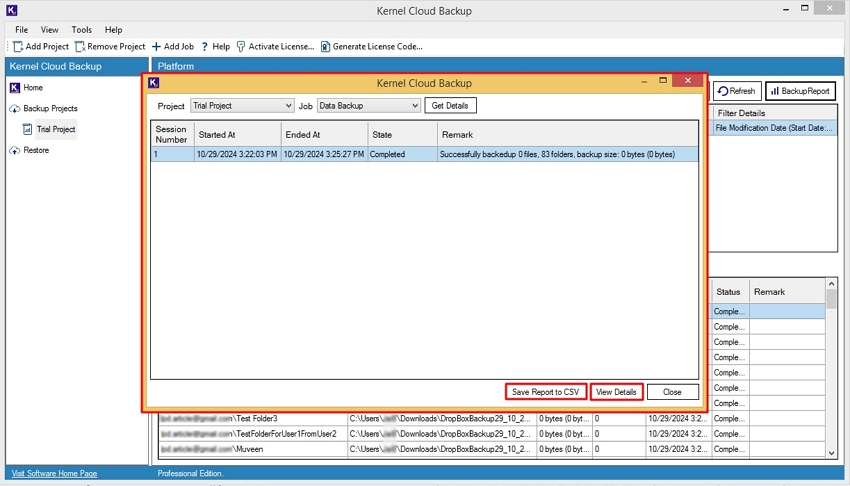Click the Refresh button
This screenshot has height=486, width=850.
click(x=737, y=91)
